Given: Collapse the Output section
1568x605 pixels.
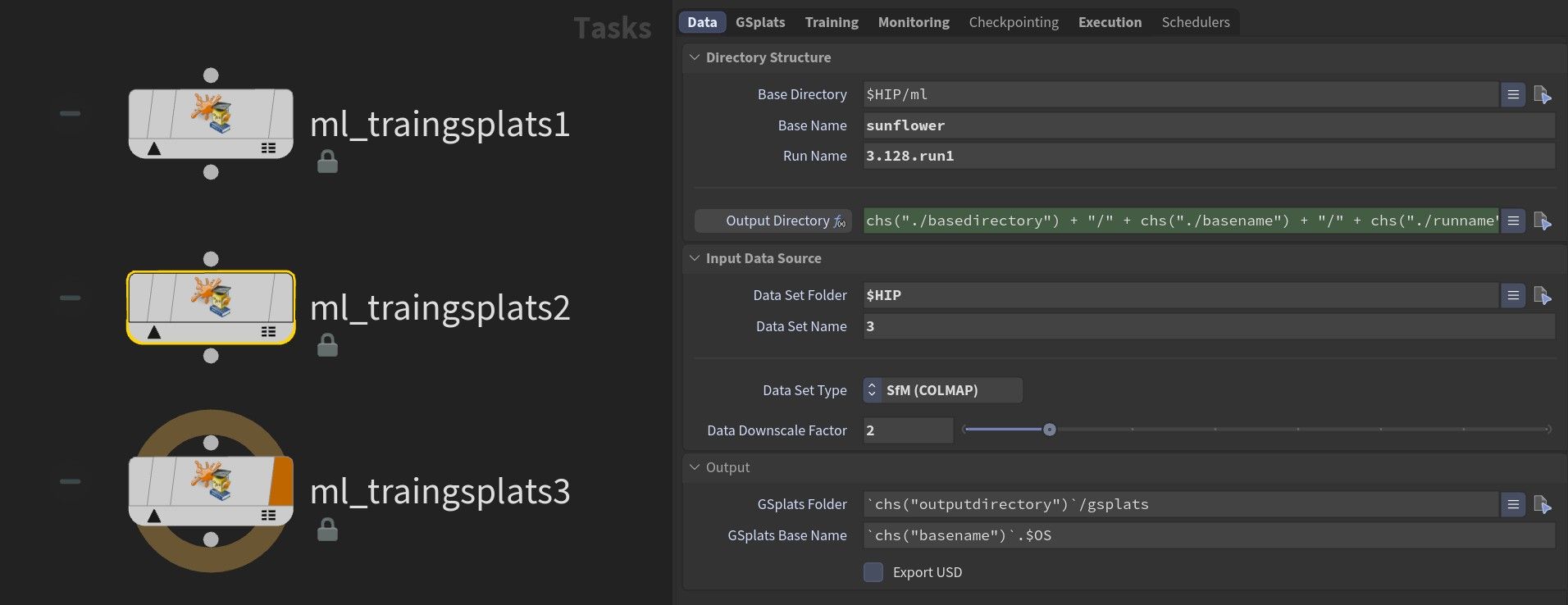Looking at the screenshot, I should point(695,467).
